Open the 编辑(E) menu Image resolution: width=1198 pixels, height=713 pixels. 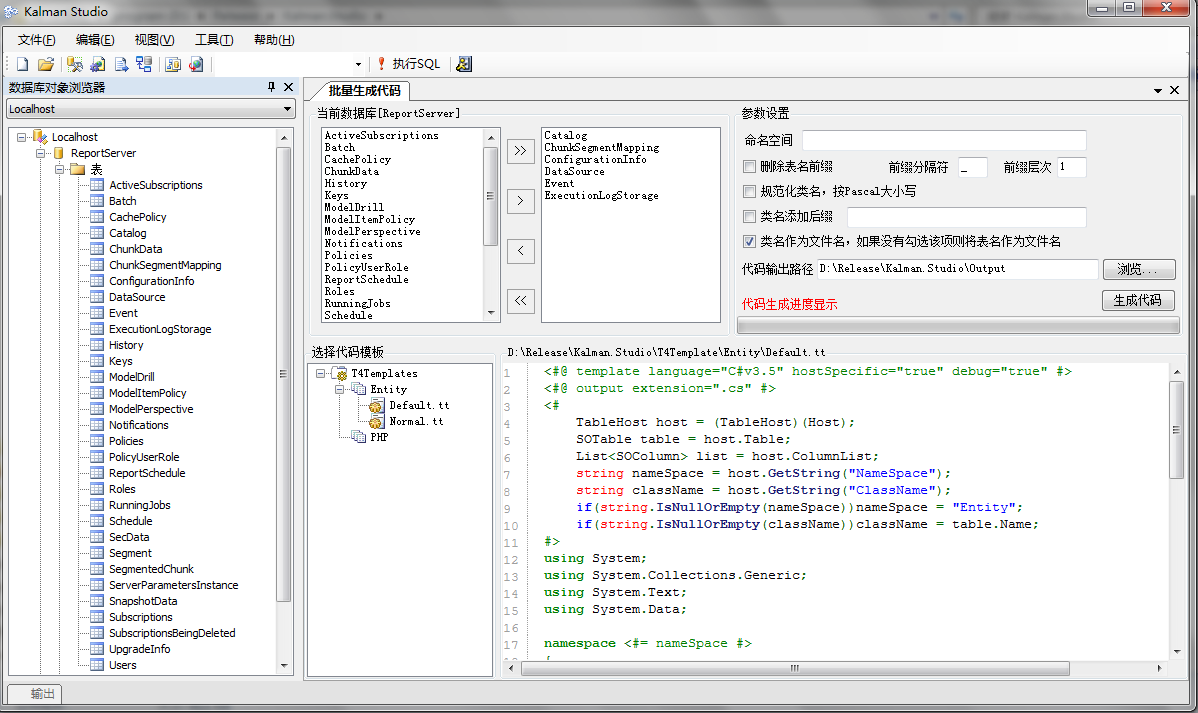click(x=95, y=40)
